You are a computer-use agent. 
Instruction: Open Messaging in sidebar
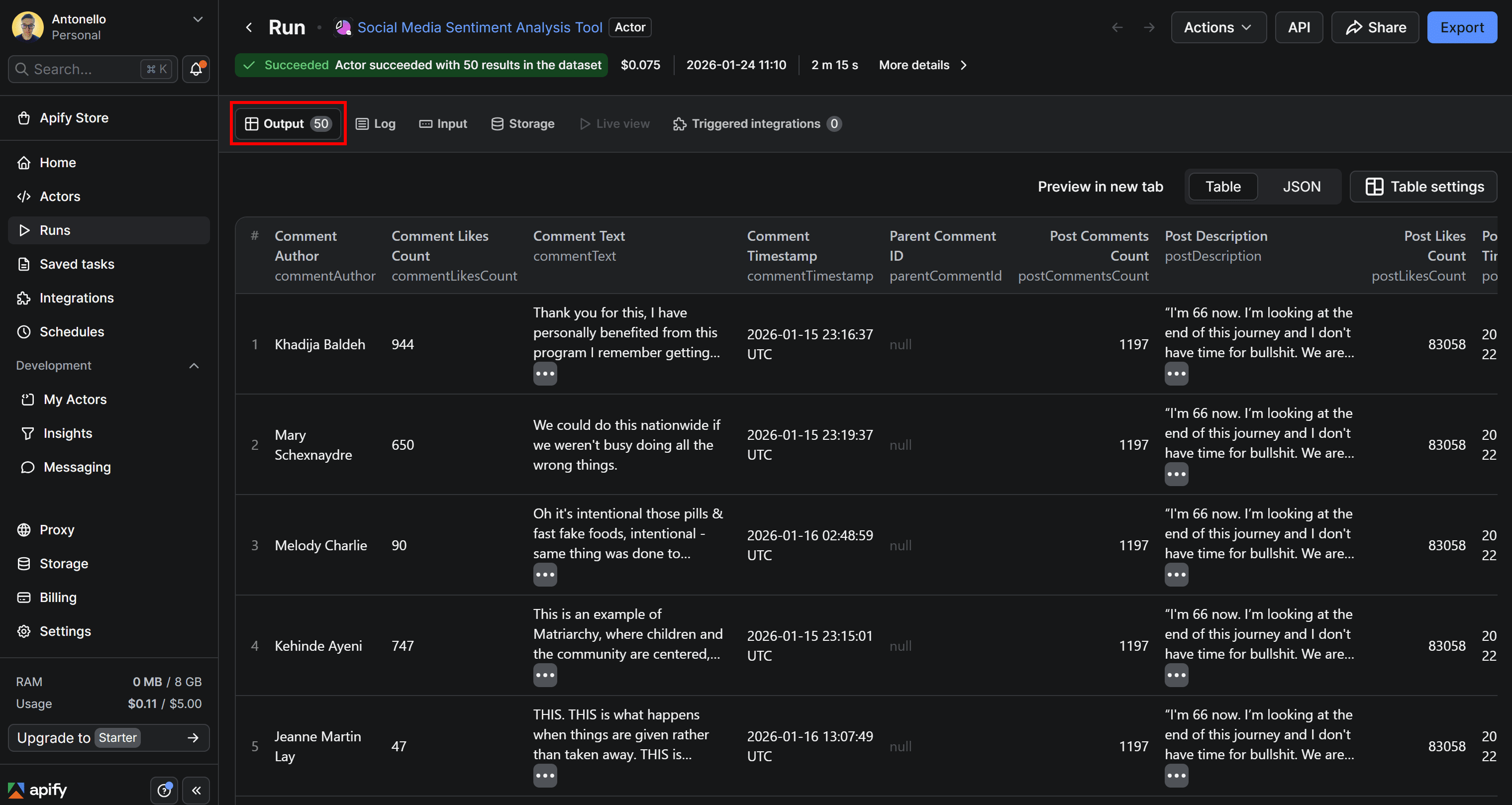(77, 467)
